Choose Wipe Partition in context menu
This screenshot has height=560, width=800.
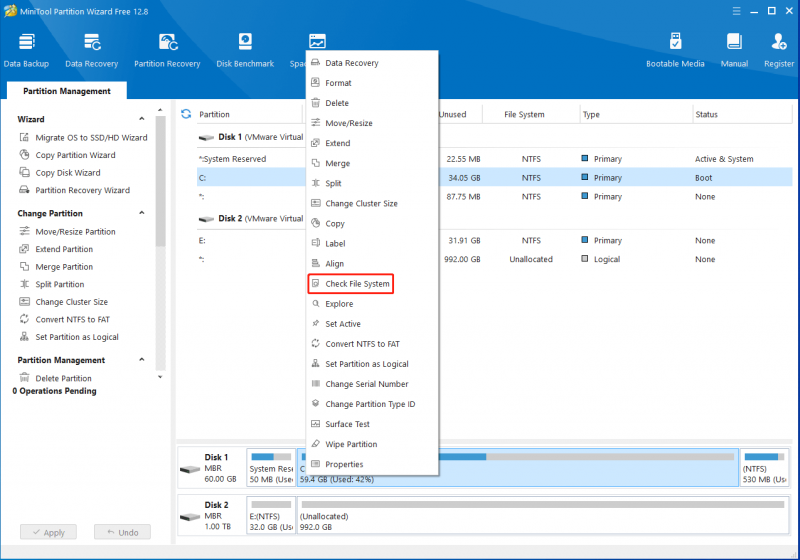372,444
